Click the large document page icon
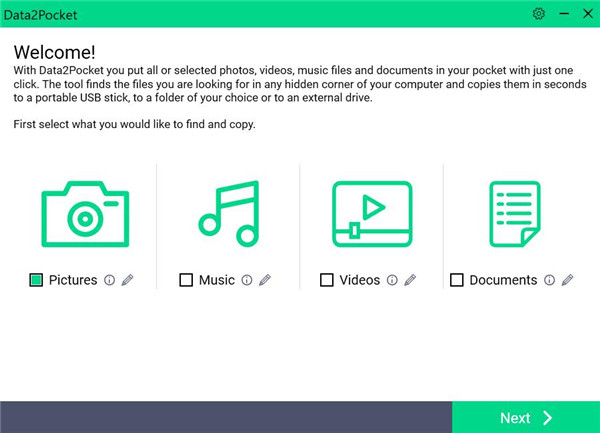Screen dimensions: 600x433 515,214
